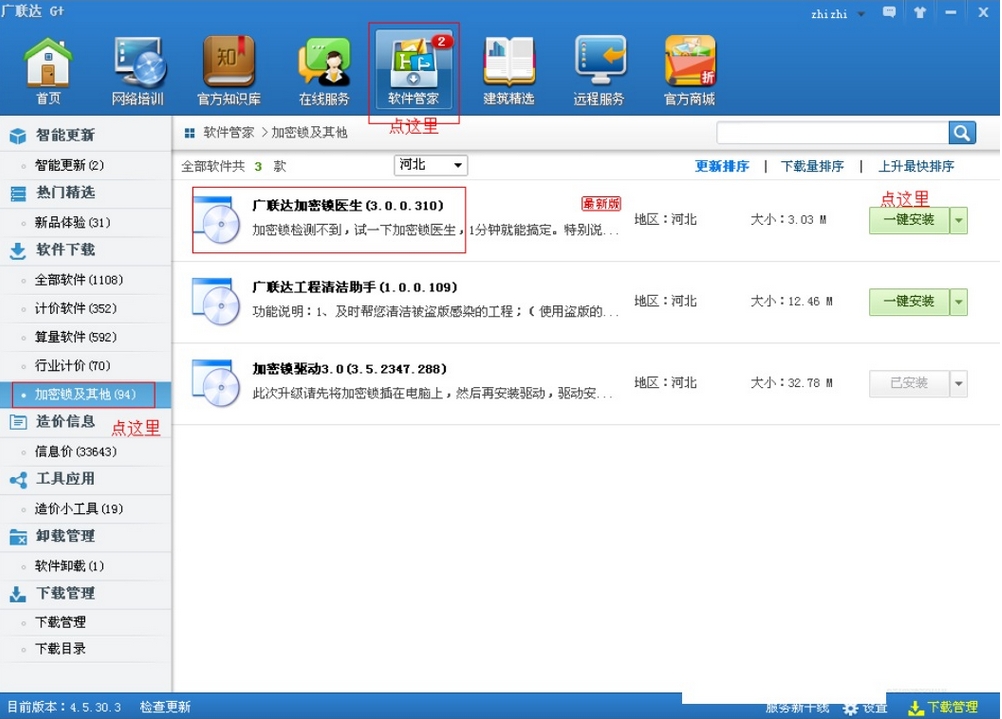This screenshot has height=719, width=1002.
Task: Sort by 更新排序
Action: (721, 166)
